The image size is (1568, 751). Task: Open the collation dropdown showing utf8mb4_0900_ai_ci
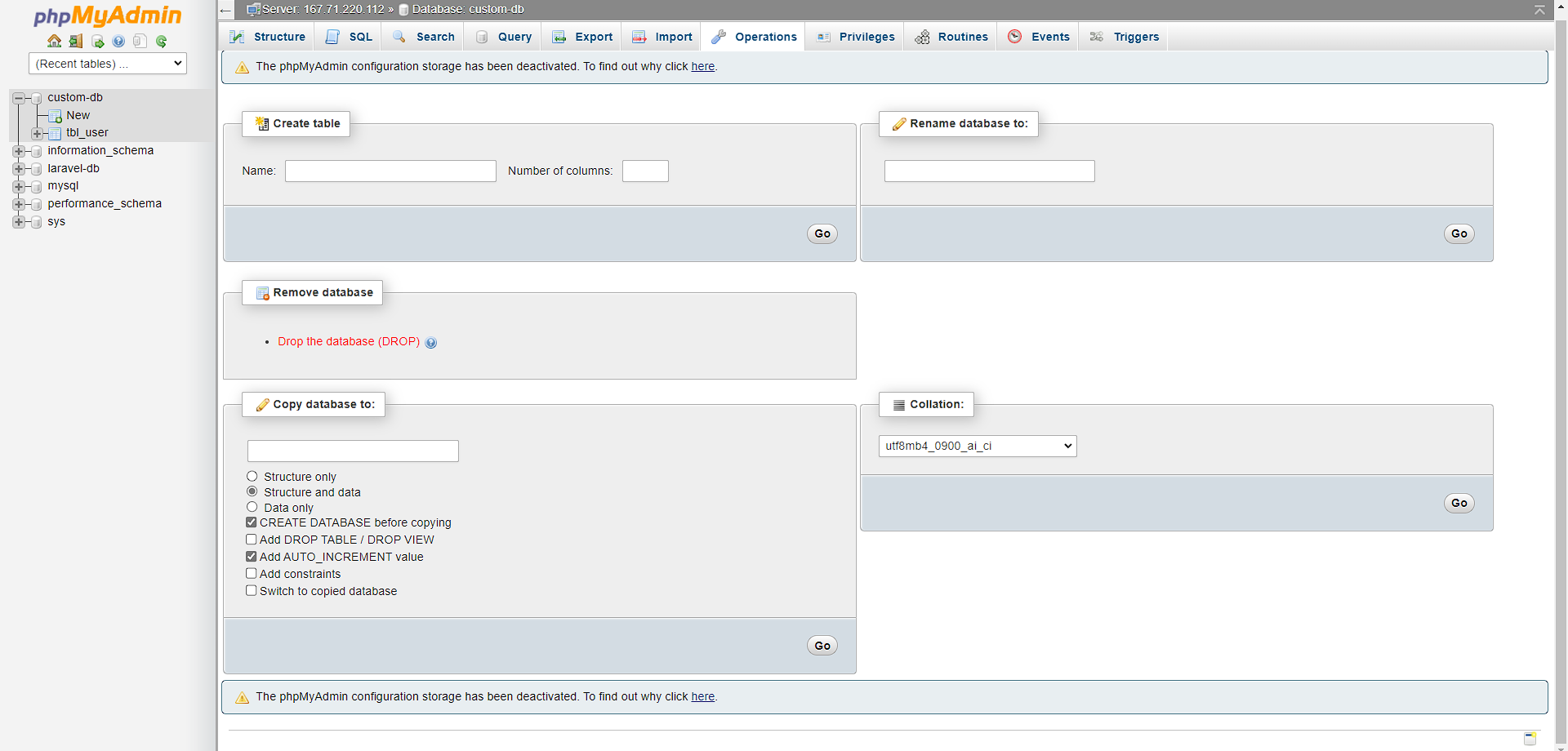coord(978,446)
